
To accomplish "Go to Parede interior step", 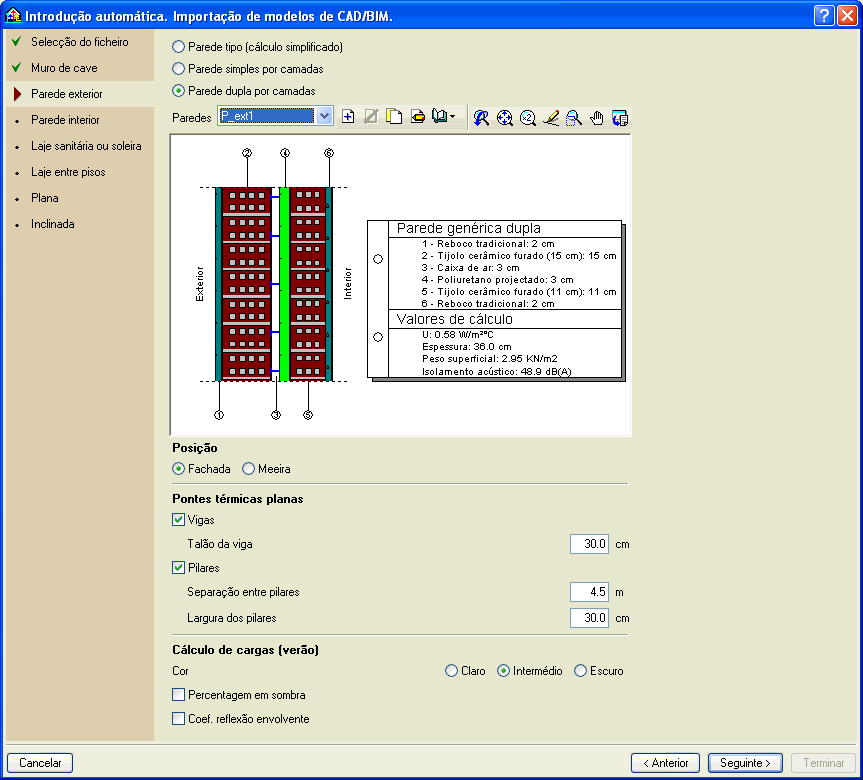I will pyautogui.click(x=65, y=120).
